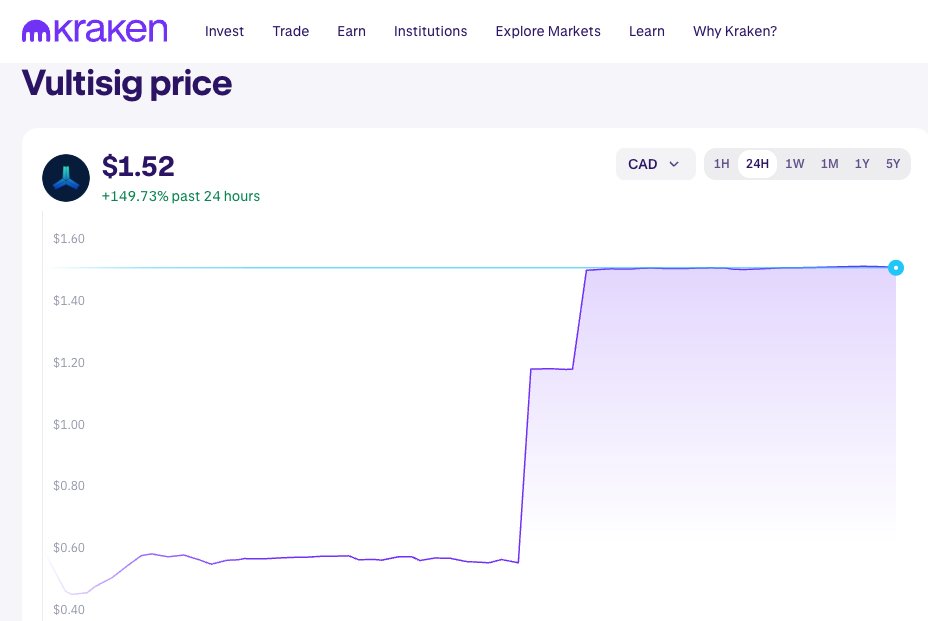Open the Why Kraken? menu
The width and height of the screenshot is (928, 621).
click(735, 31)
